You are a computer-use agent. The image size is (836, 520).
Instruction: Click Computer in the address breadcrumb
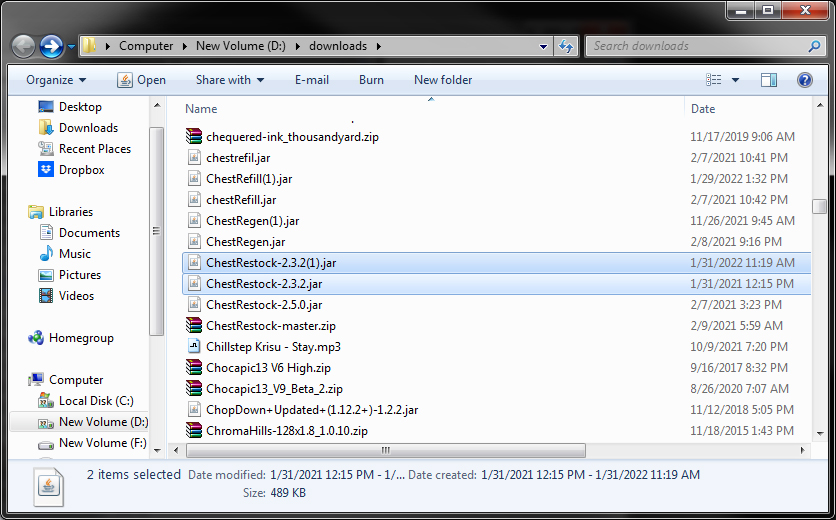click(146, 46)
